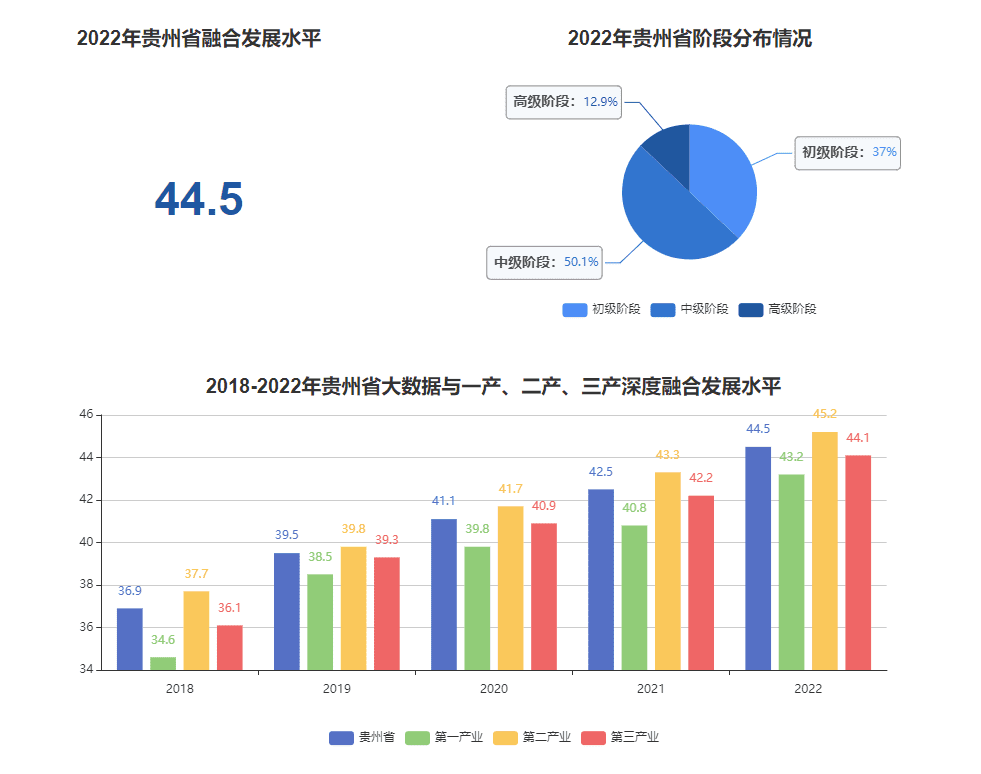Click the 2018 第一产业 bar valued 34.6
The image size is (981, 774).
click(163, 663)
